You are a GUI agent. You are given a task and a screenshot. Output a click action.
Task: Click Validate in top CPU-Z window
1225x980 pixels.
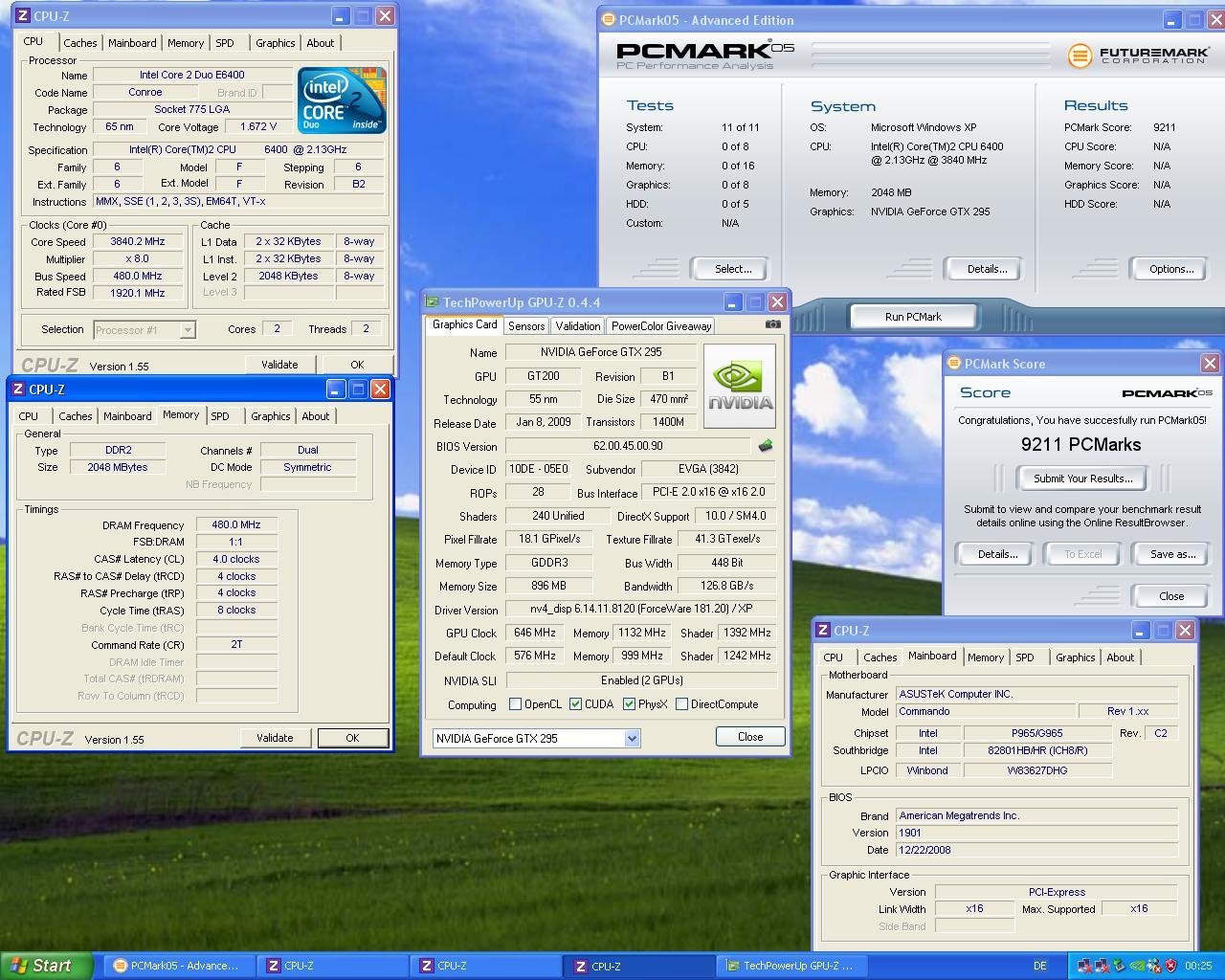tap(279, 365)
